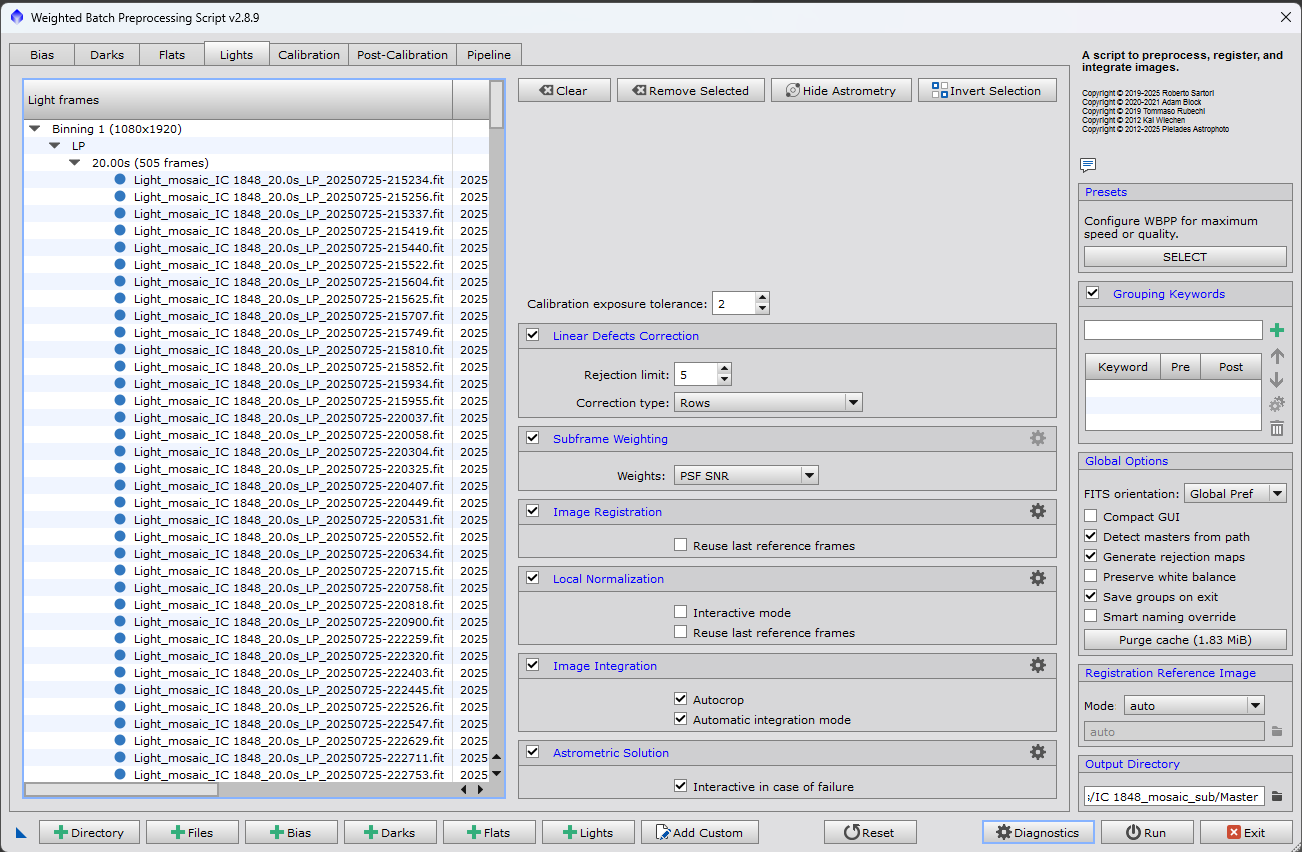Open the Correction type Rows dropdown

[768, 402]
